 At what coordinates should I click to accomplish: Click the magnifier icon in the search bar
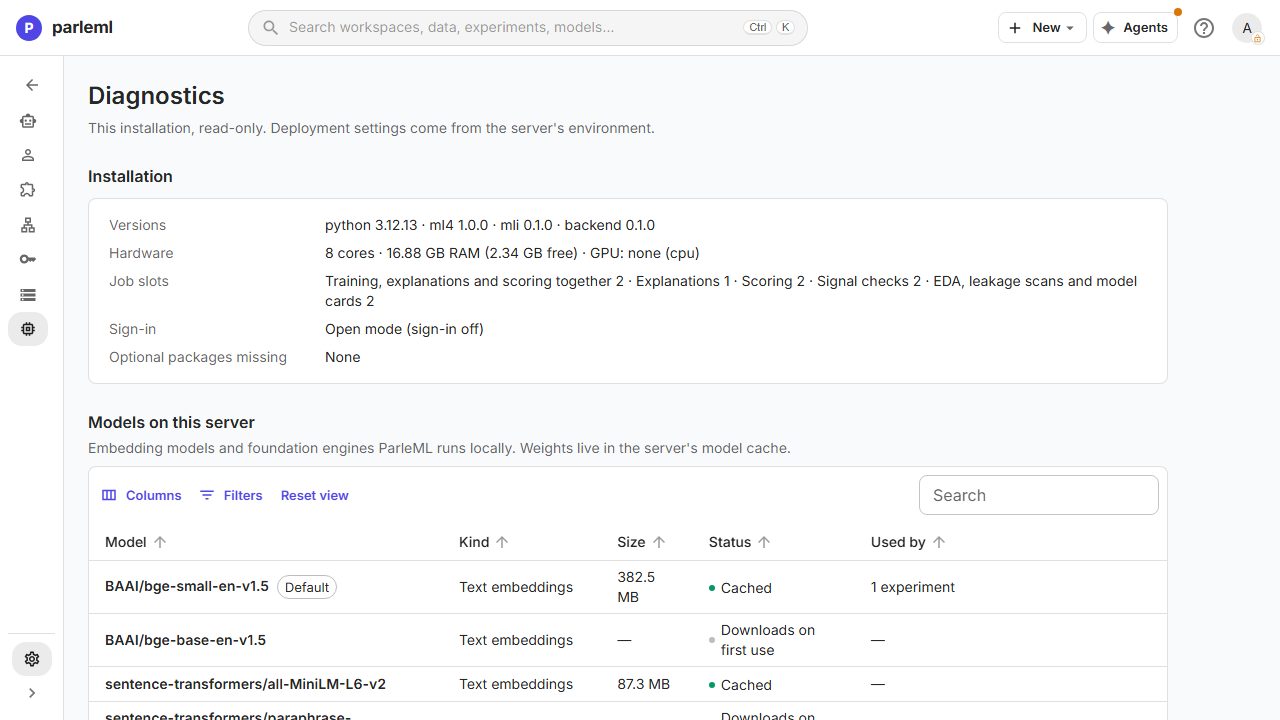click(x=270, y=28)
